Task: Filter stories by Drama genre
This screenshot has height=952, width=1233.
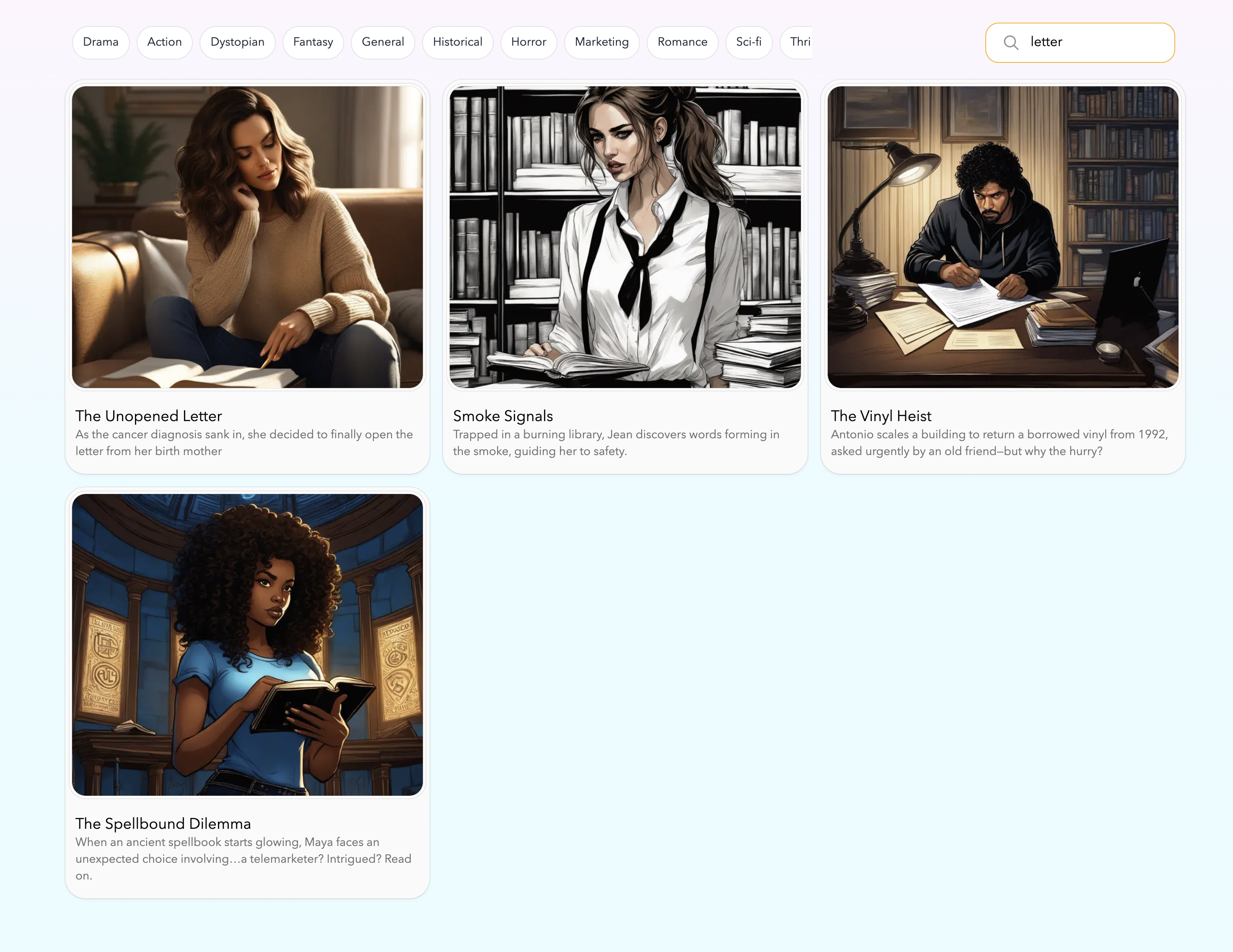Action: 101,42
